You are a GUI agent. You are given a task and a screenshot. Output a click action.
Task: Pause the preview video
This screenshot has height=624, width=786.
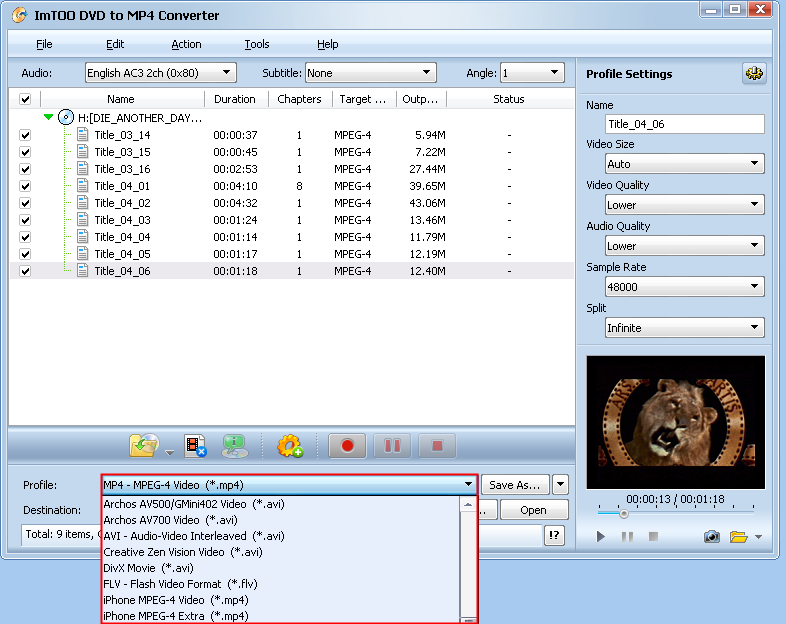point(627,537)
